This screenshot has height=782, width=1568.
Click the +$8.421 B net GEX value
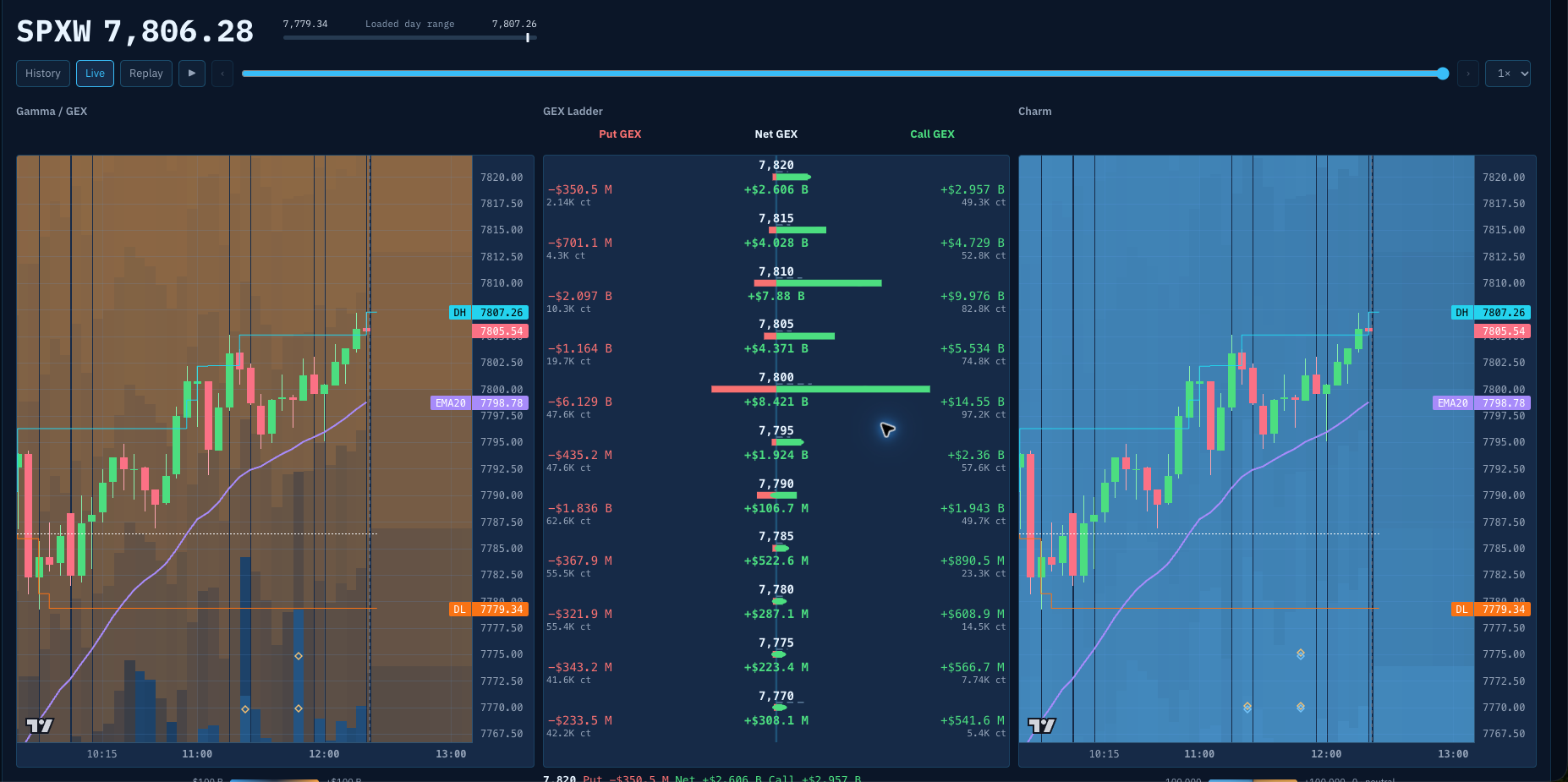[776, 402]
